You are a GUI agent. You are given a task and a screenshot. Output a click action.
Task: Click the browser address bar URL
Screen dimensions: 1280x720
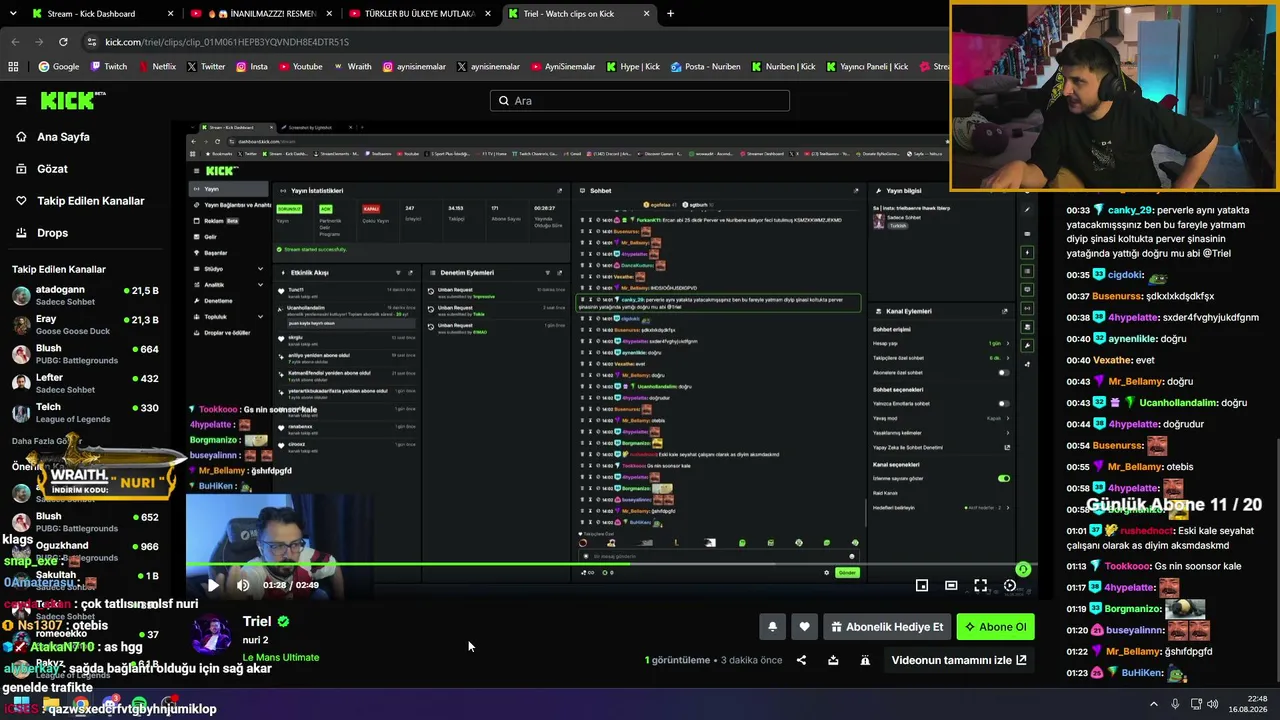tap(227, 42)
